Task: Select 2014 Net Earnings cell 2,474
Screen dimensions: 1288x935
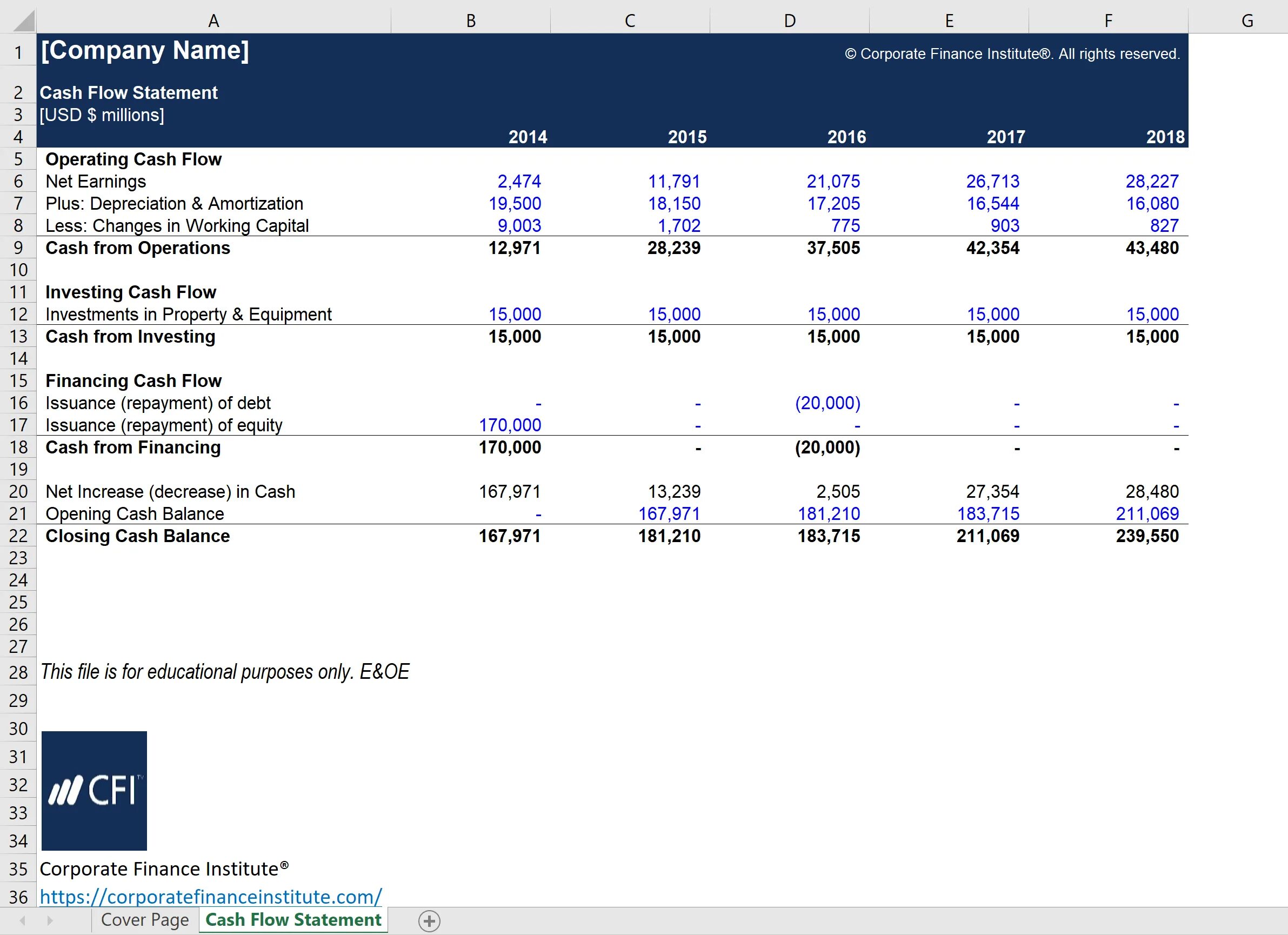Action: pyautogui.click(x=519, y=182)
